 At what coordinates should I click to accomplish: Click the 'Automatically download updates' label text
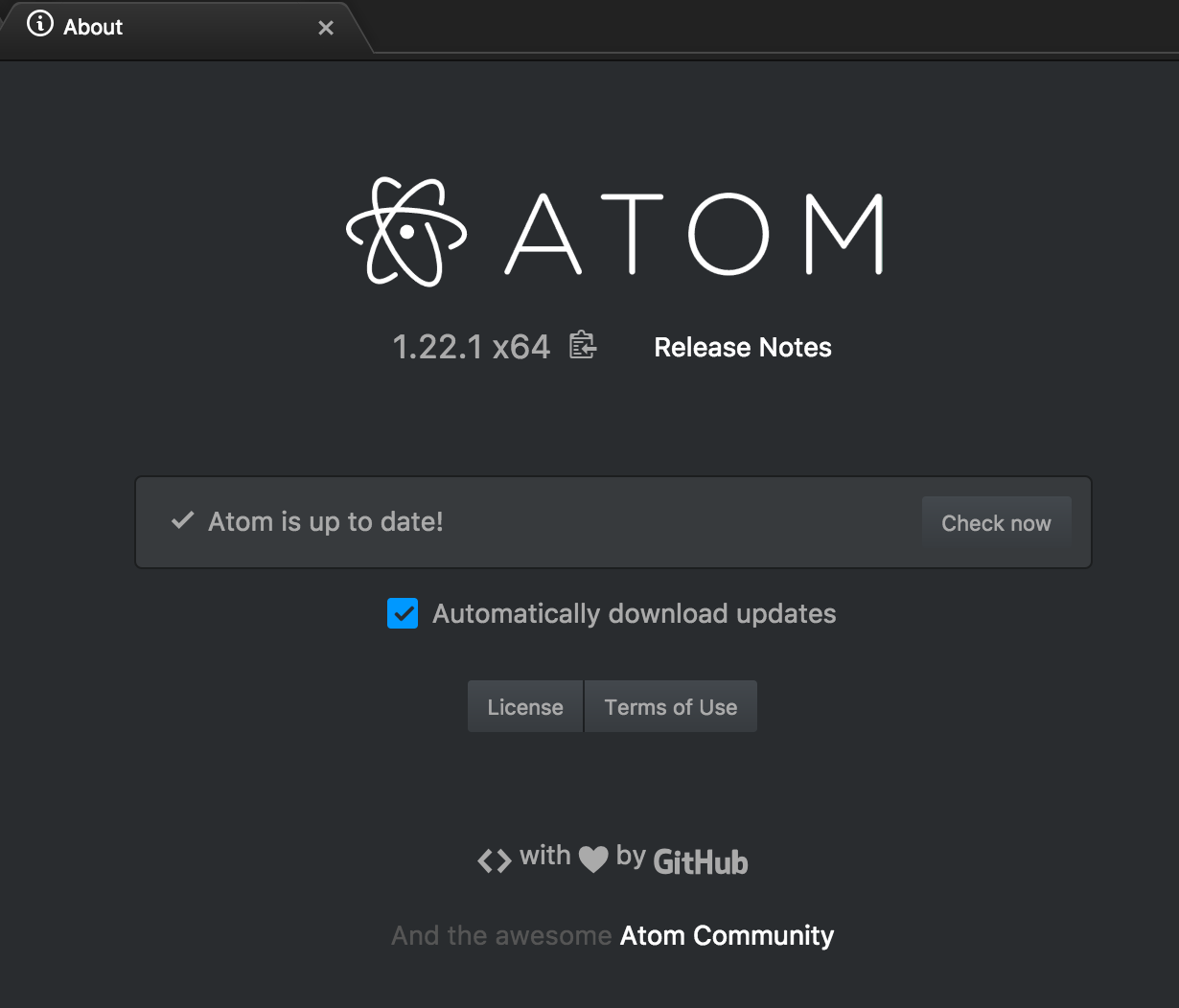pos(634,613)
